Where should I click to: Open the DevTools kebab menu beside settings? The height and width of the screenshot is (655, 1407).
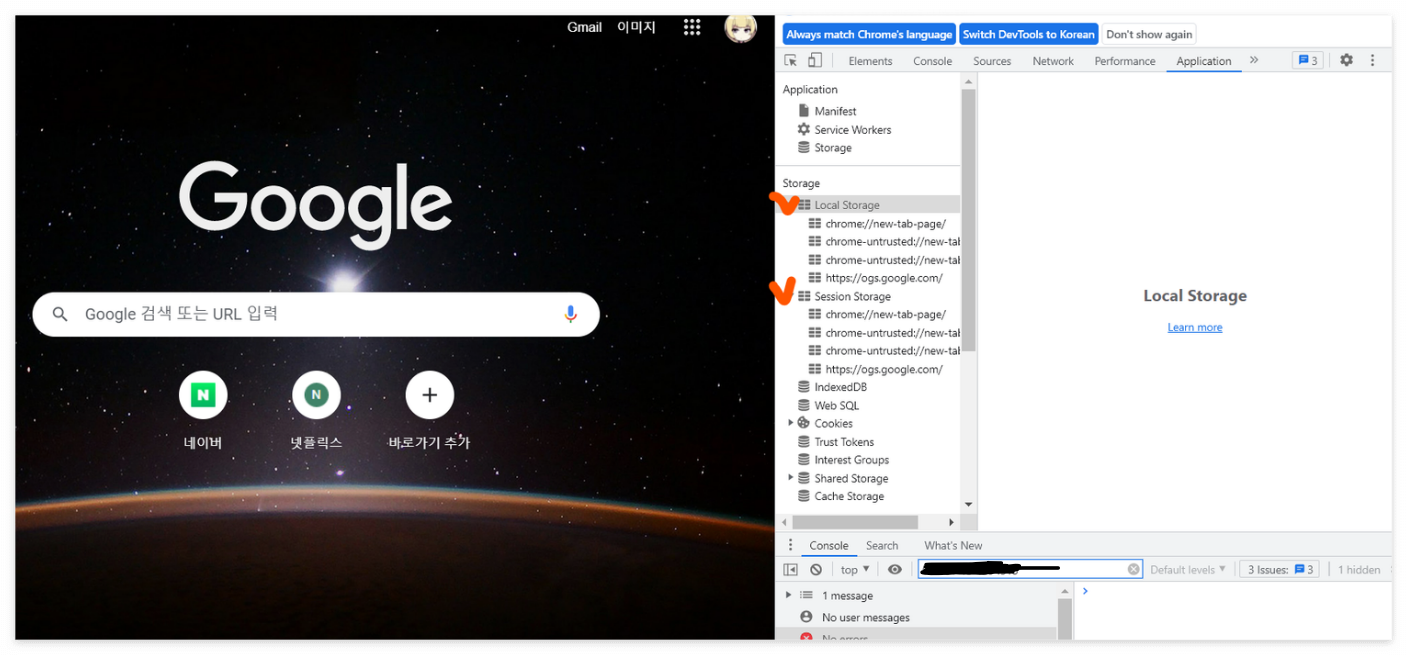pyautogui.click(x=1373, y=60)
